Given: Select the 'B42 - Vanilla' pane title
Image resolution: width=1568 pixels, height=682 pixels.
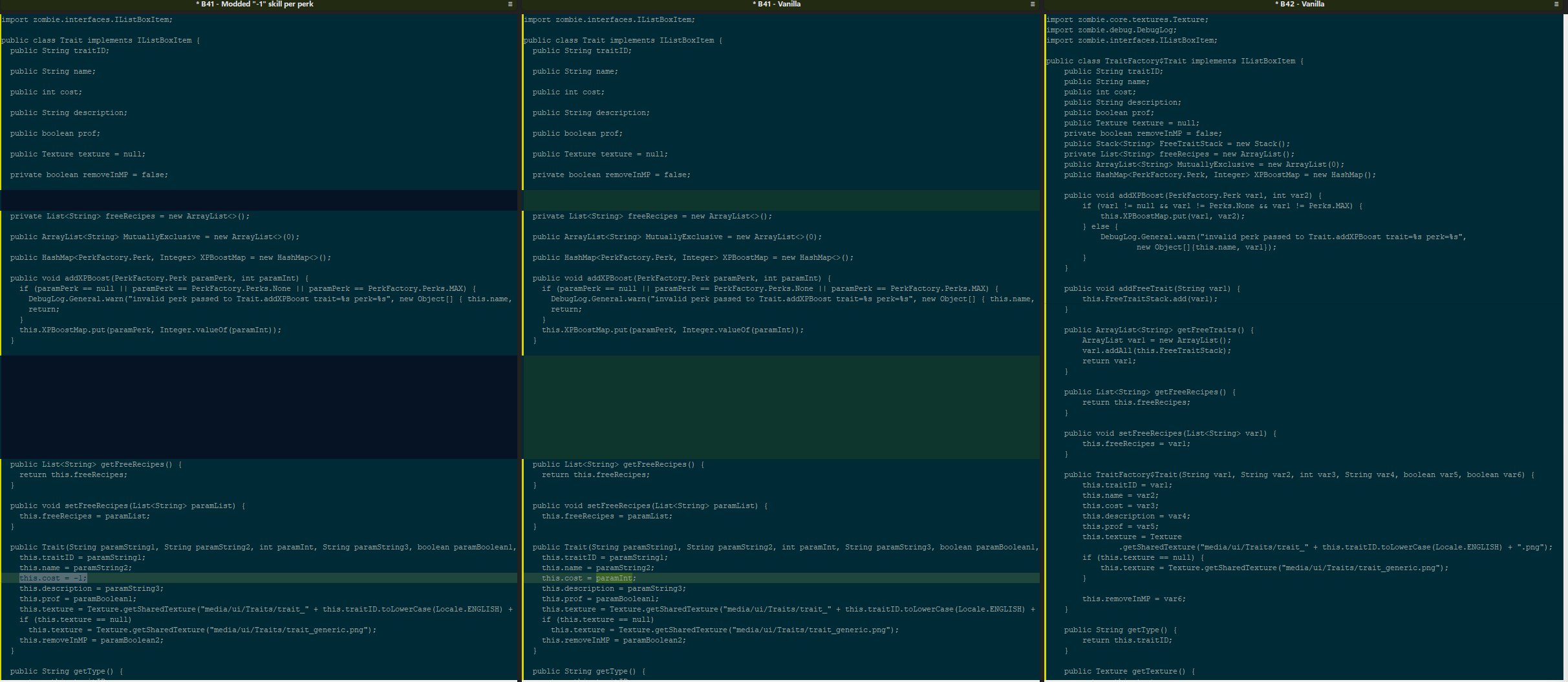Looking at the screenshot, I should coord(1300,4).
